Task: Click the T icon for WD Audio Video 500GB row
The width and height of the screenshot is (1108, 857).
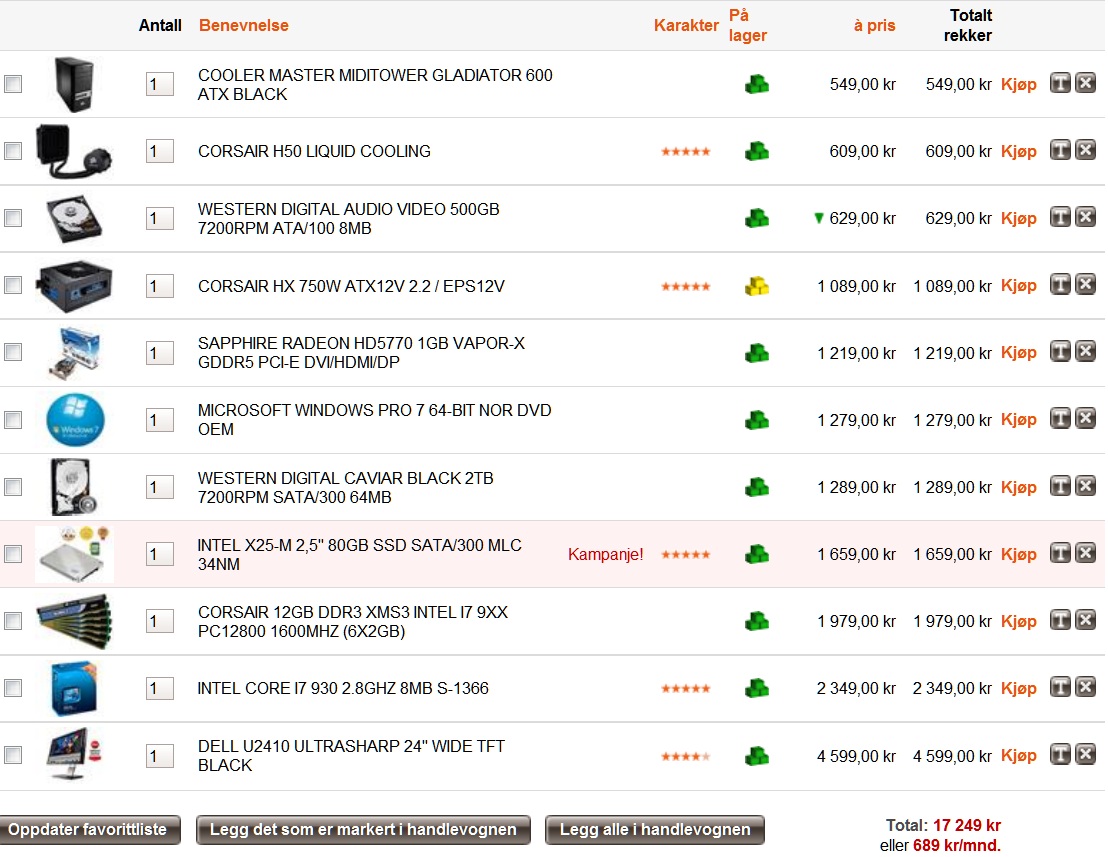Action: [1060, 218]
